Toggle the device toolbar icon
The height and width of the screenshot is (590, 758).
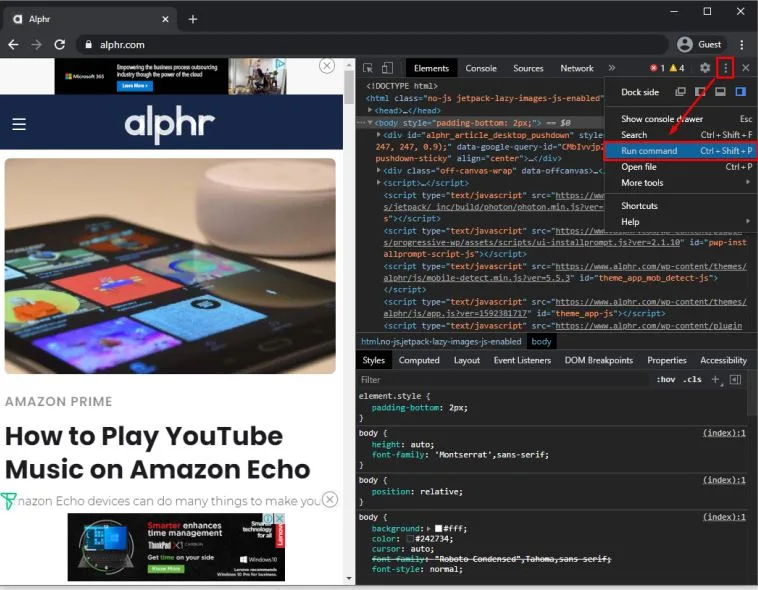pos(387,68)
